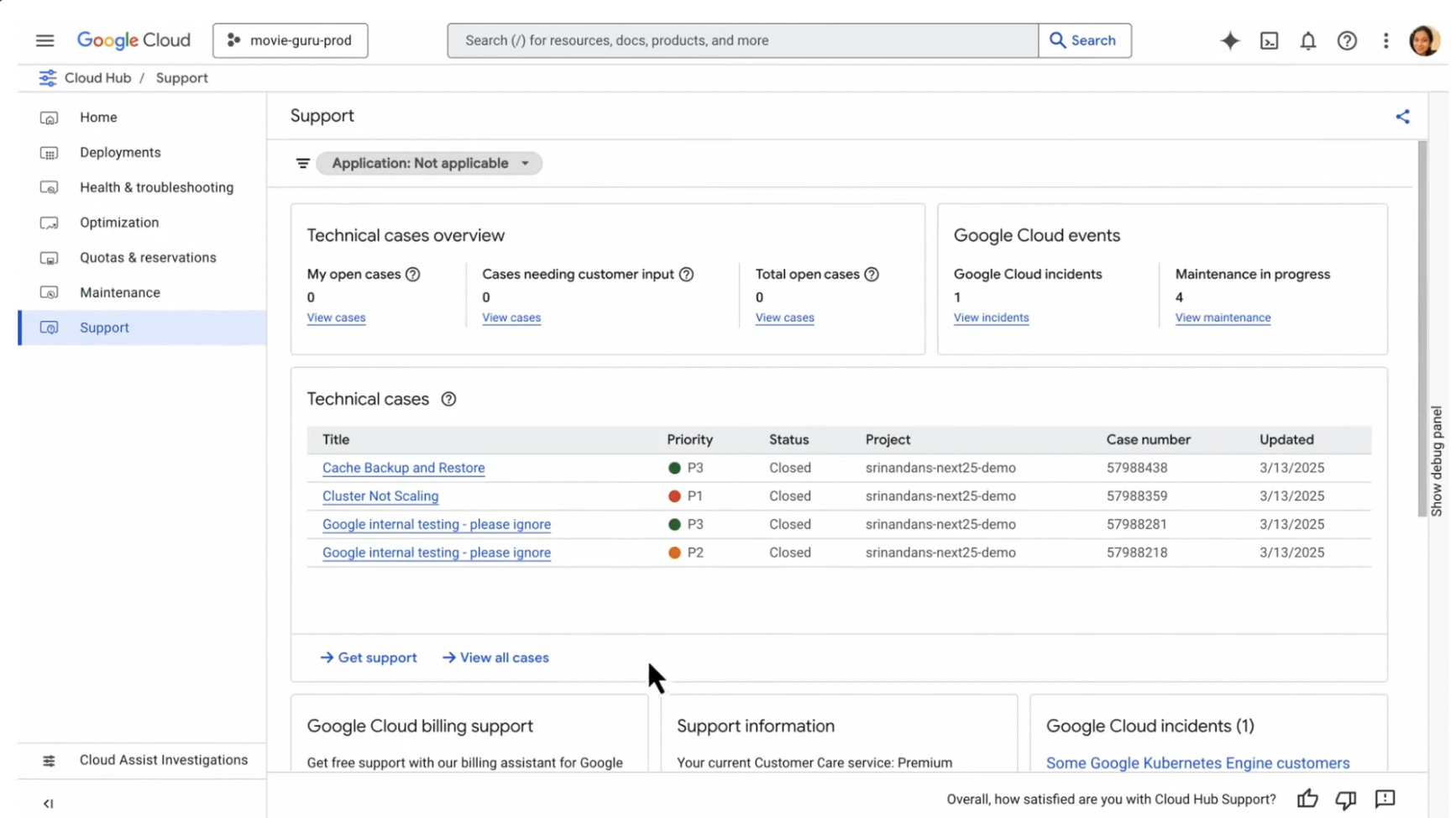Image resolution: width=1456 pixels, height=818 pixels.
Task: Open the Cluster Not Scaling case
Action: click(x=380, y=496)
